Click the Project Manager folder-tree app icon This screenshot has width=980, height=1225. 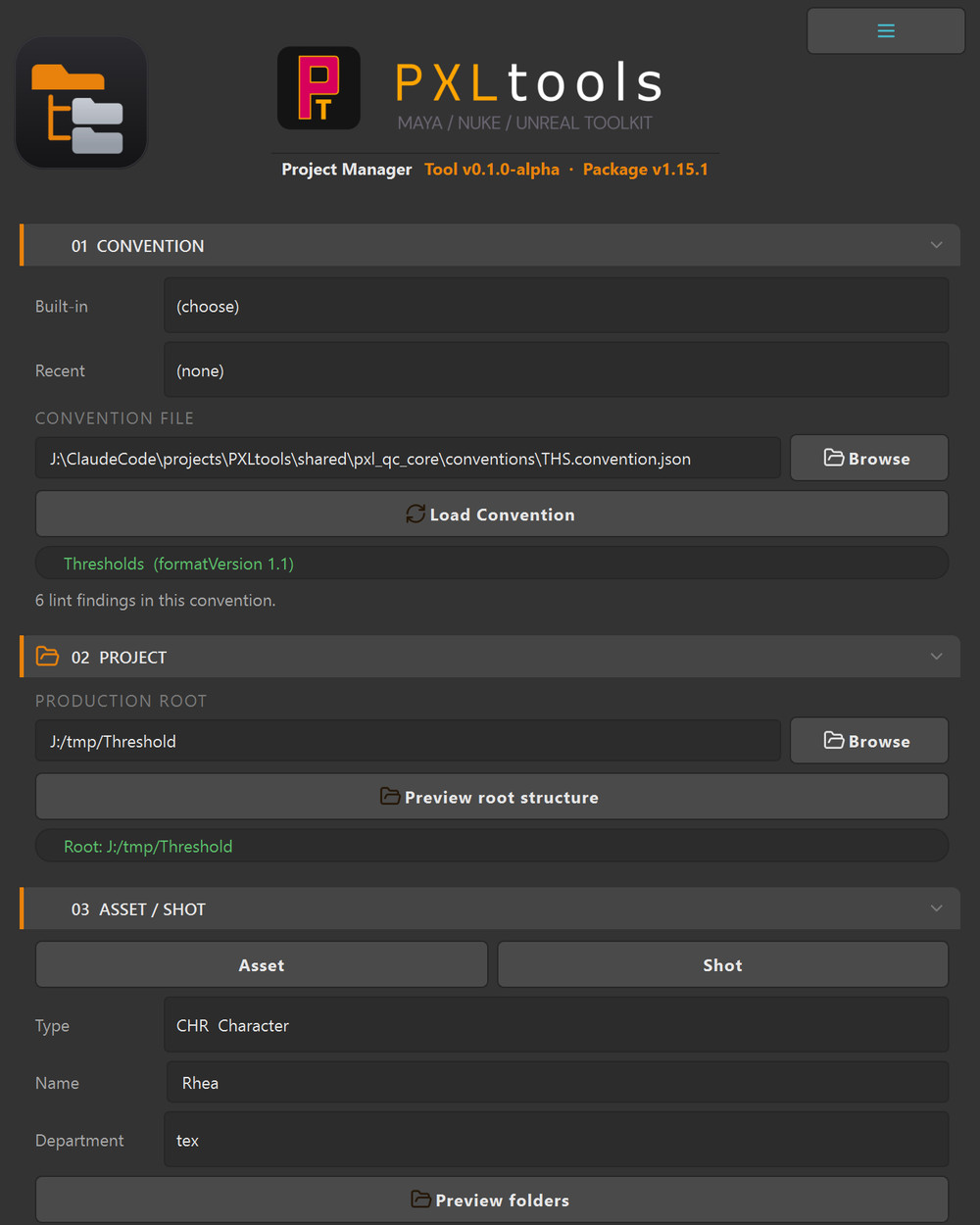click(x=81, y=103)
